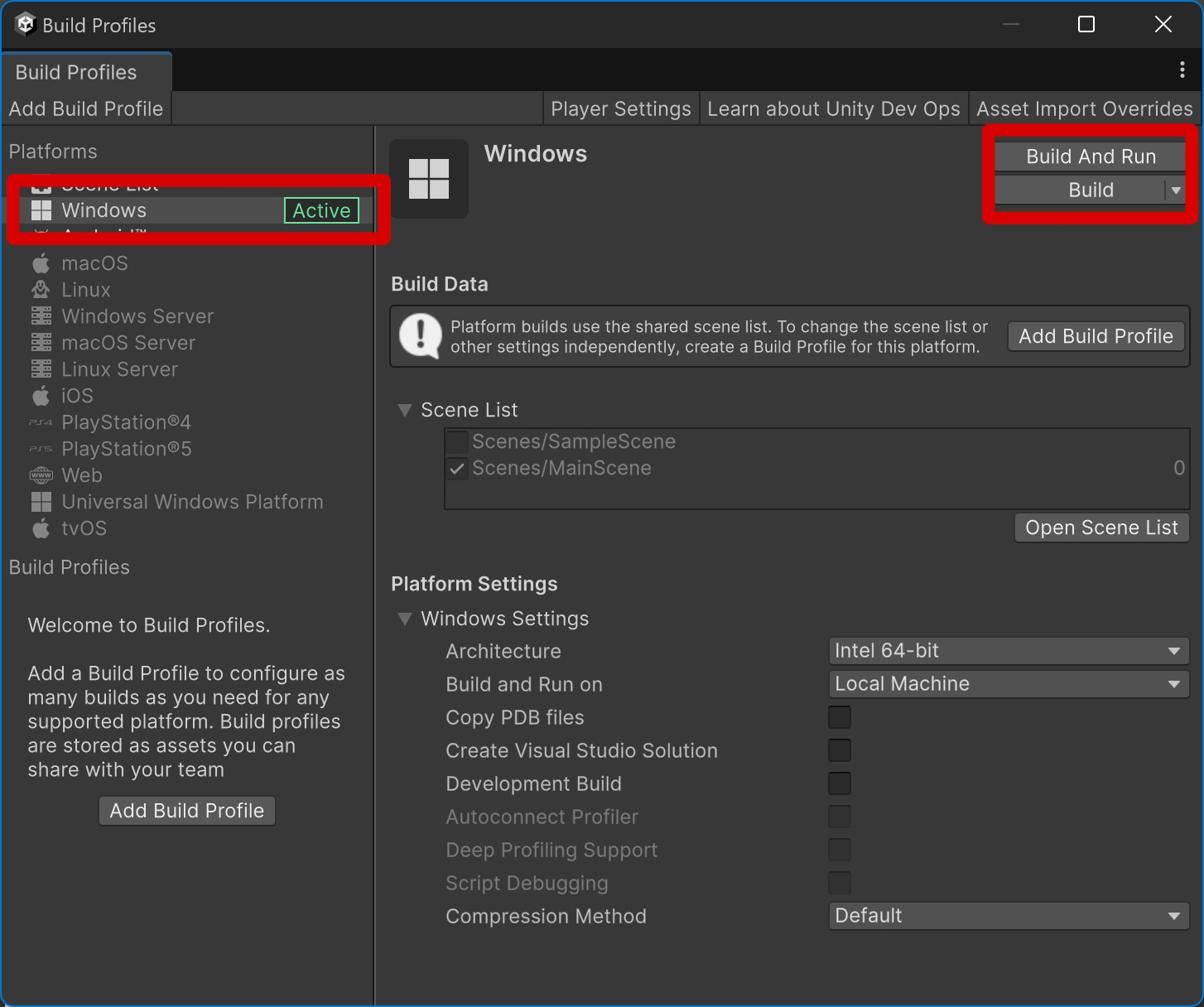Screen dimensions: 1204x1007
Task: Click the tvOS apple icon
Action: click(41, 528)
